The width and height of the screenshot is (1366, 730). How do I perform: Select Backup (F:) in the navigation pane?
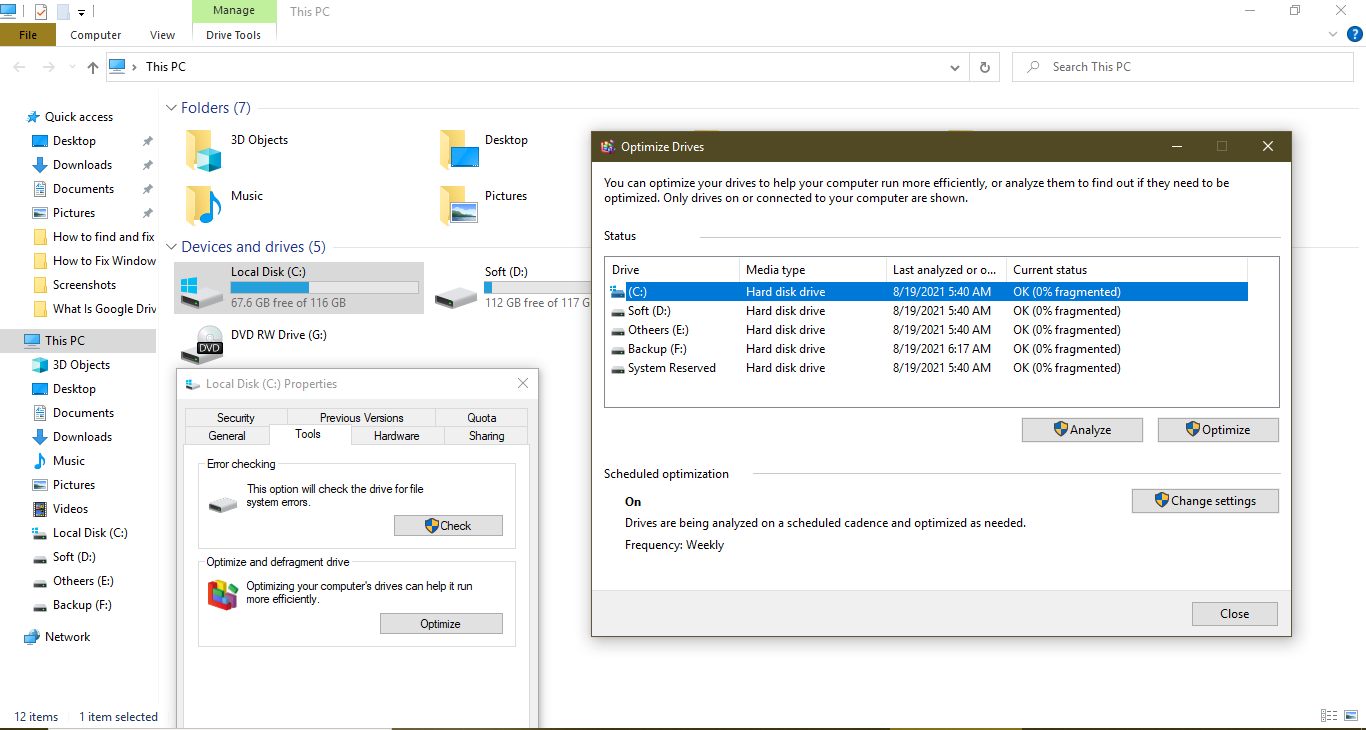coord(82,605)
